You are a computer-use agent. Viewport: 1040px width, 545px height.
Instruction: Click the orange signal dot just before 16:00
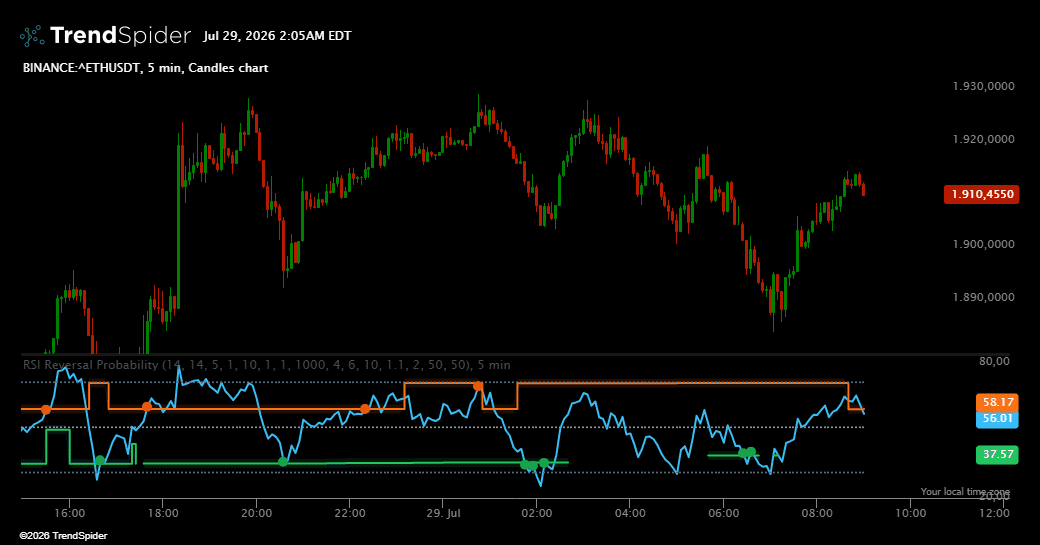point(46,410)
